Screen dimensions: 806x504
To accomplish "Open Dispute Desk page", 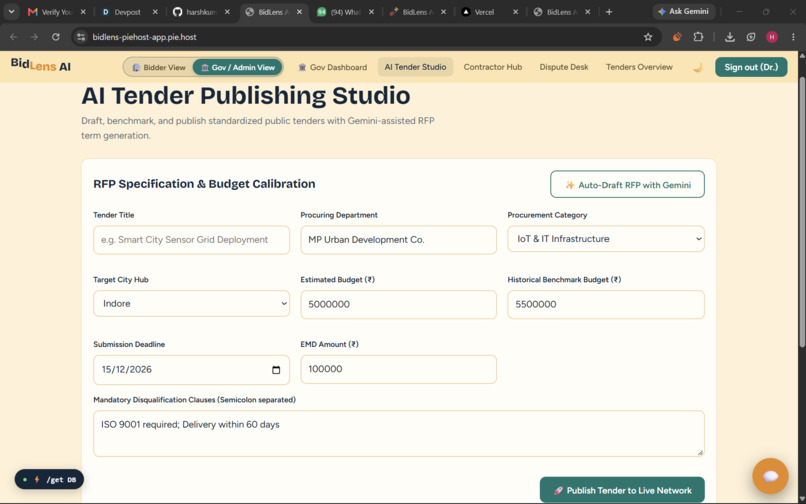I will click(564, 67).
